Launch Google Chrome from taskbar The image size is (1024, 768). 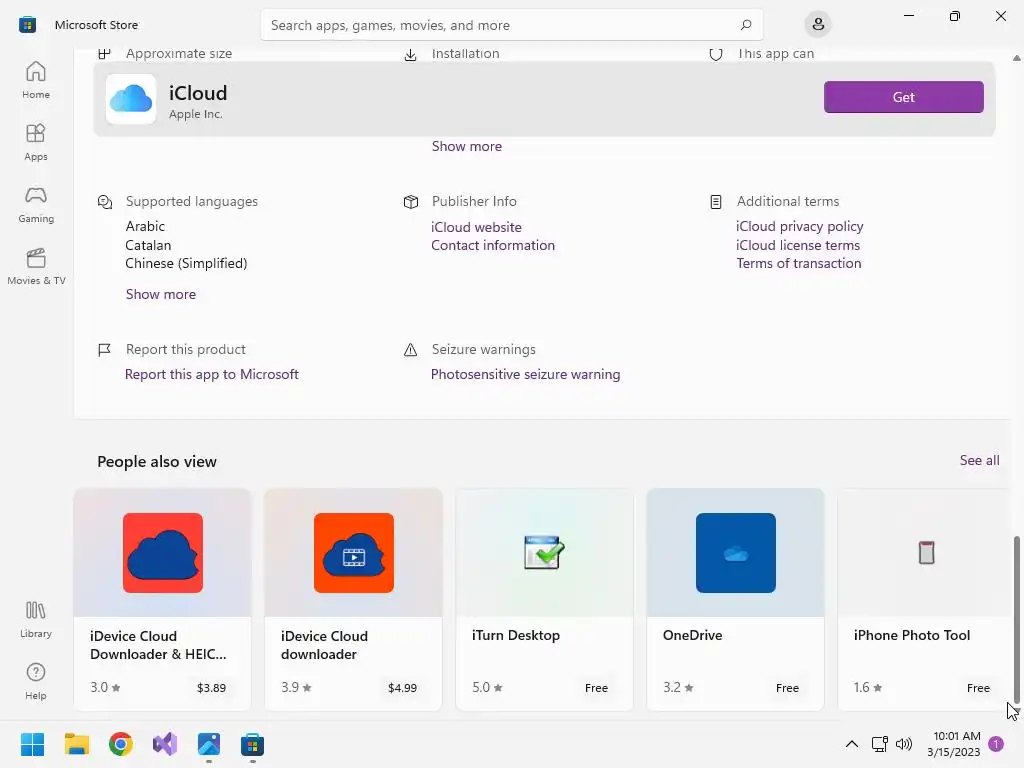tap(121, 744)
